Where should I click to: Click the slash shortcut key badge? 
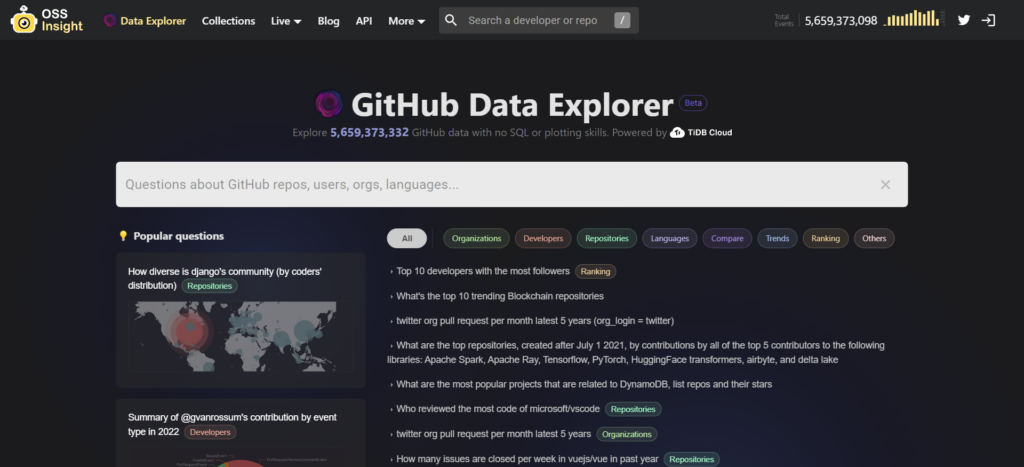622,20
